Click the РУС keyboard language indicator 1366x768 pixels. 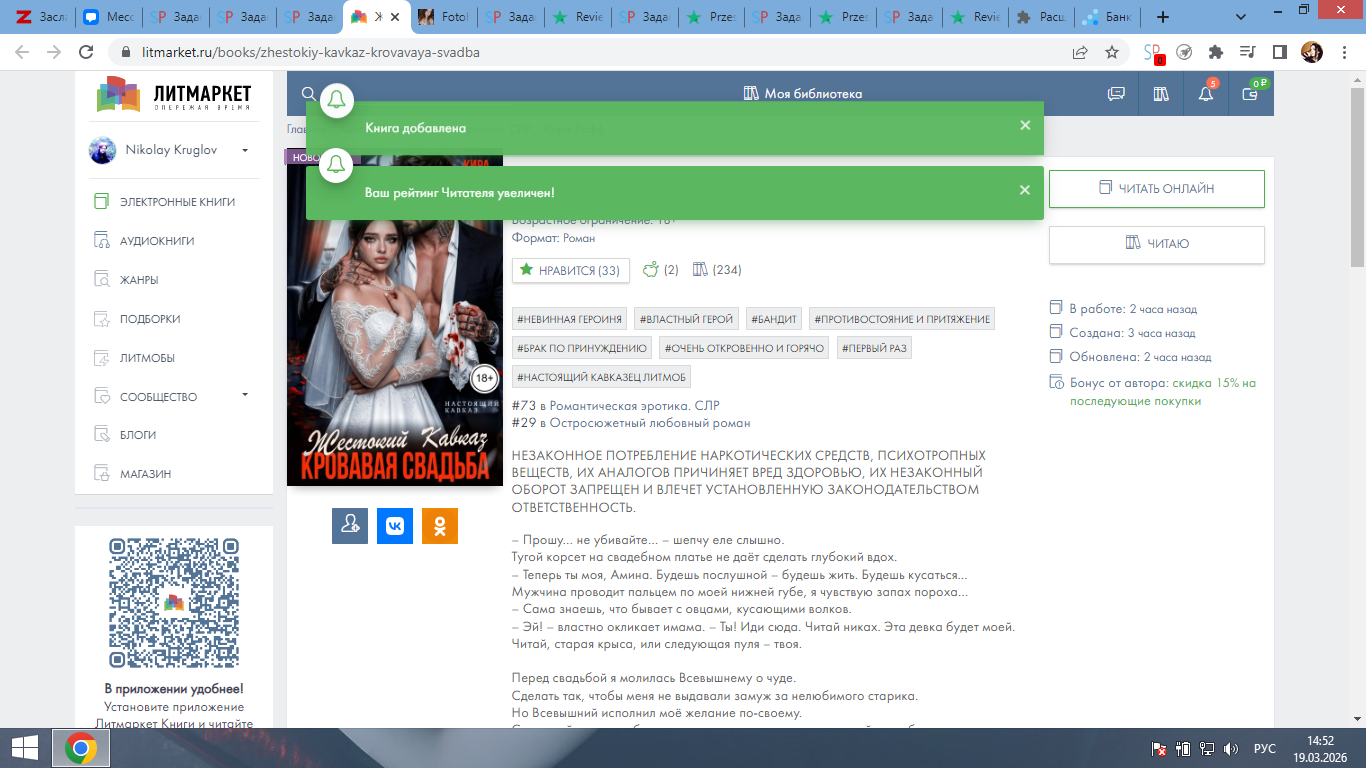(x=1265, y=748)
